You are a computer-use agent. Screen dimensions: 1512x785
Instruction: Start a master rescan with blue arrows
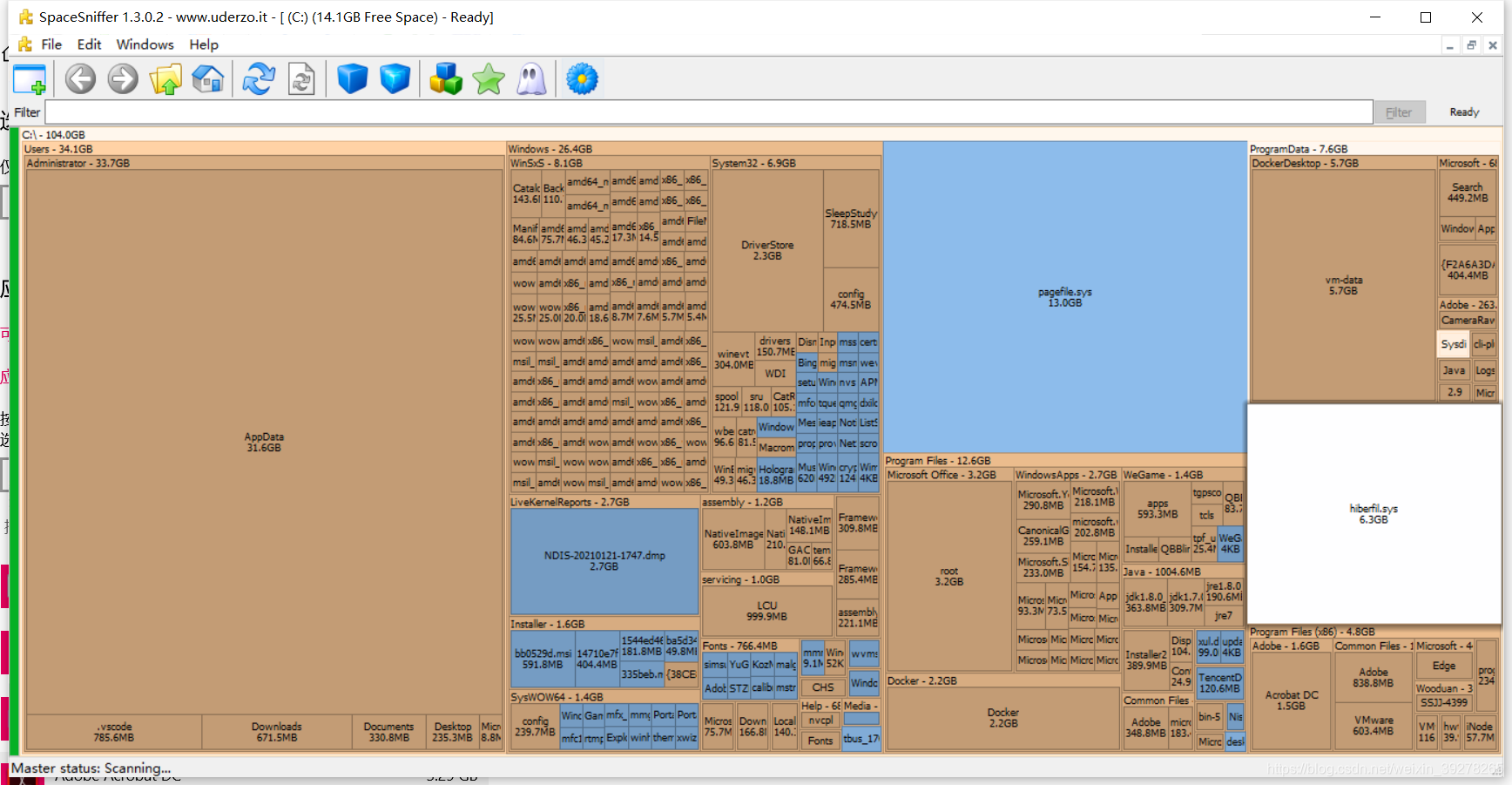coord(259,79)
